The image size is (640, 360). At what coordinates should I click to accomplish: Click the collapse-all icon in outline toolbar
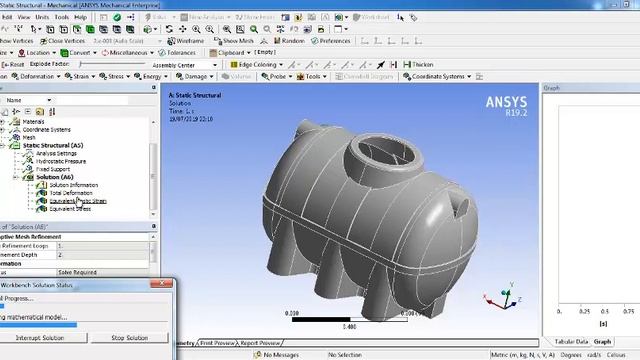coord(28,111)
